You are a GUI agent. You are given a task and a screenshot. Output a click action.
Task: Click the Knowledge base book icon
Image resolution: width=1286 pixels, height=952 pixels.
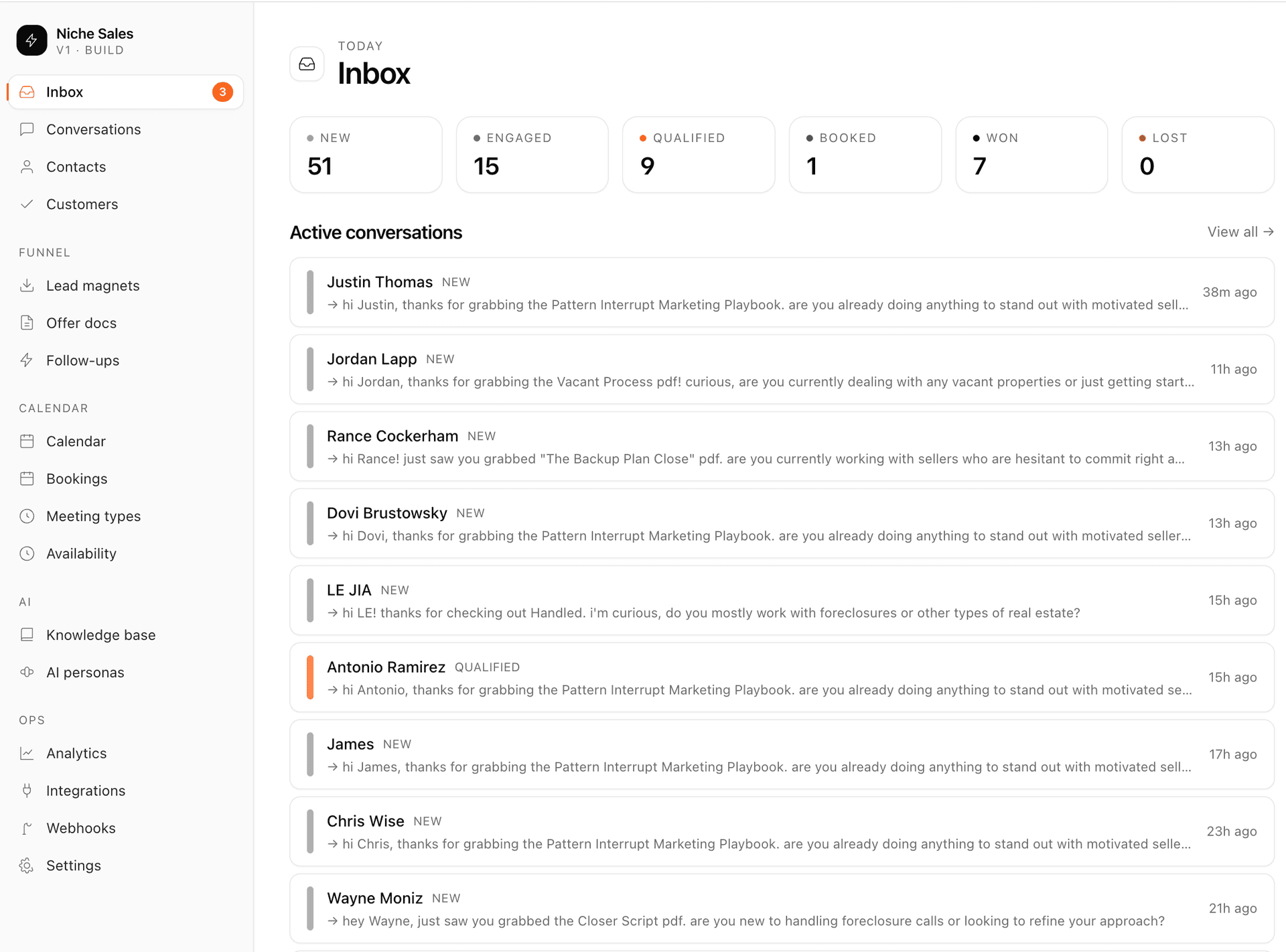pos(27,635)
